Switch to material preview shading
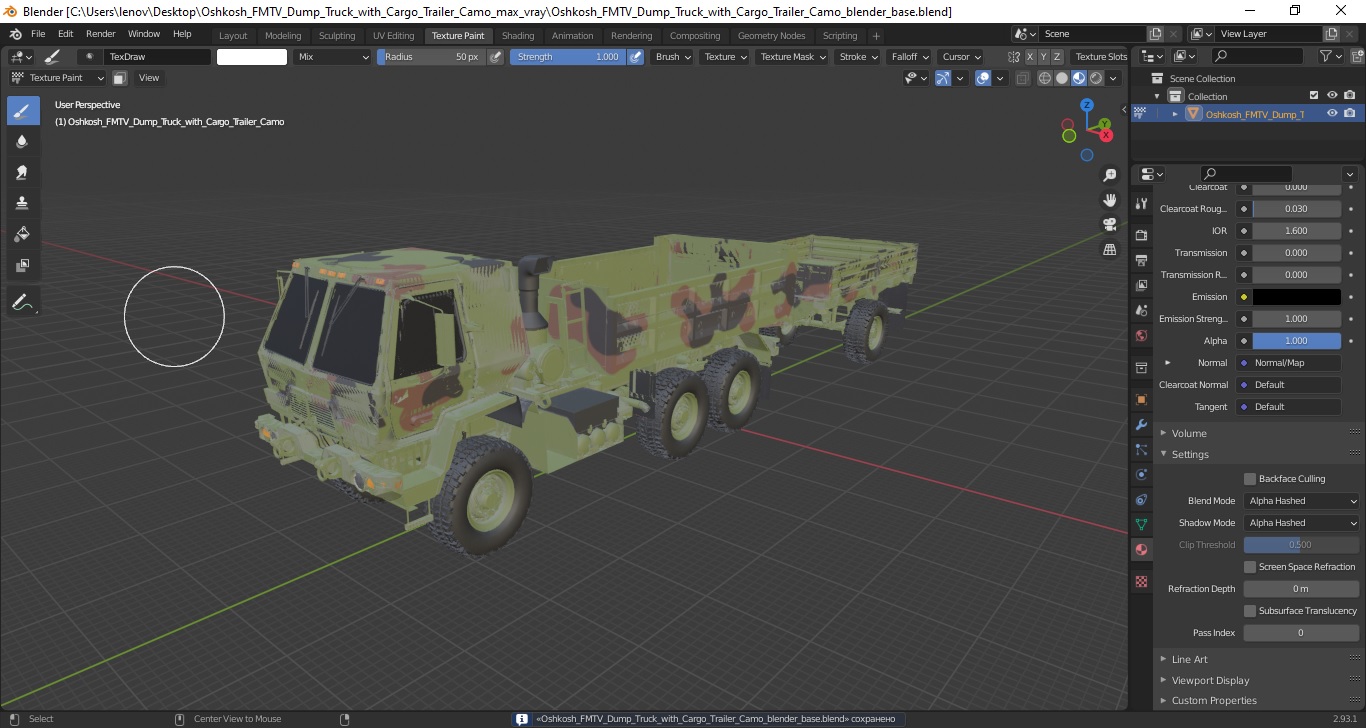The image size is (1366, 728). [x=1079, y=78]
